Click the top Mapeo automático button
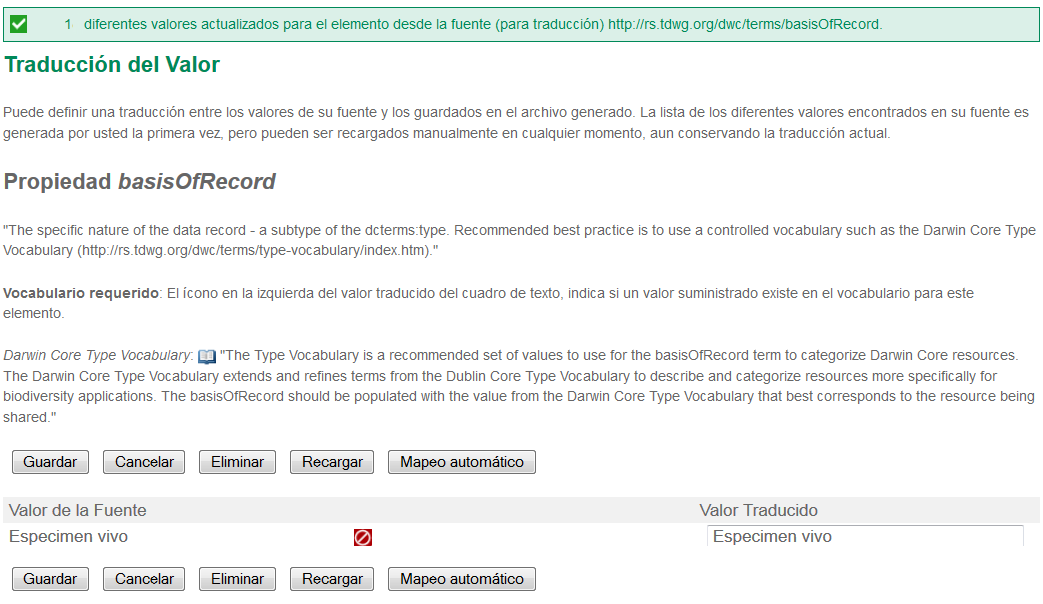Image resolution: width=1043 pixels, height=604 pixels. tap(461, 461)
